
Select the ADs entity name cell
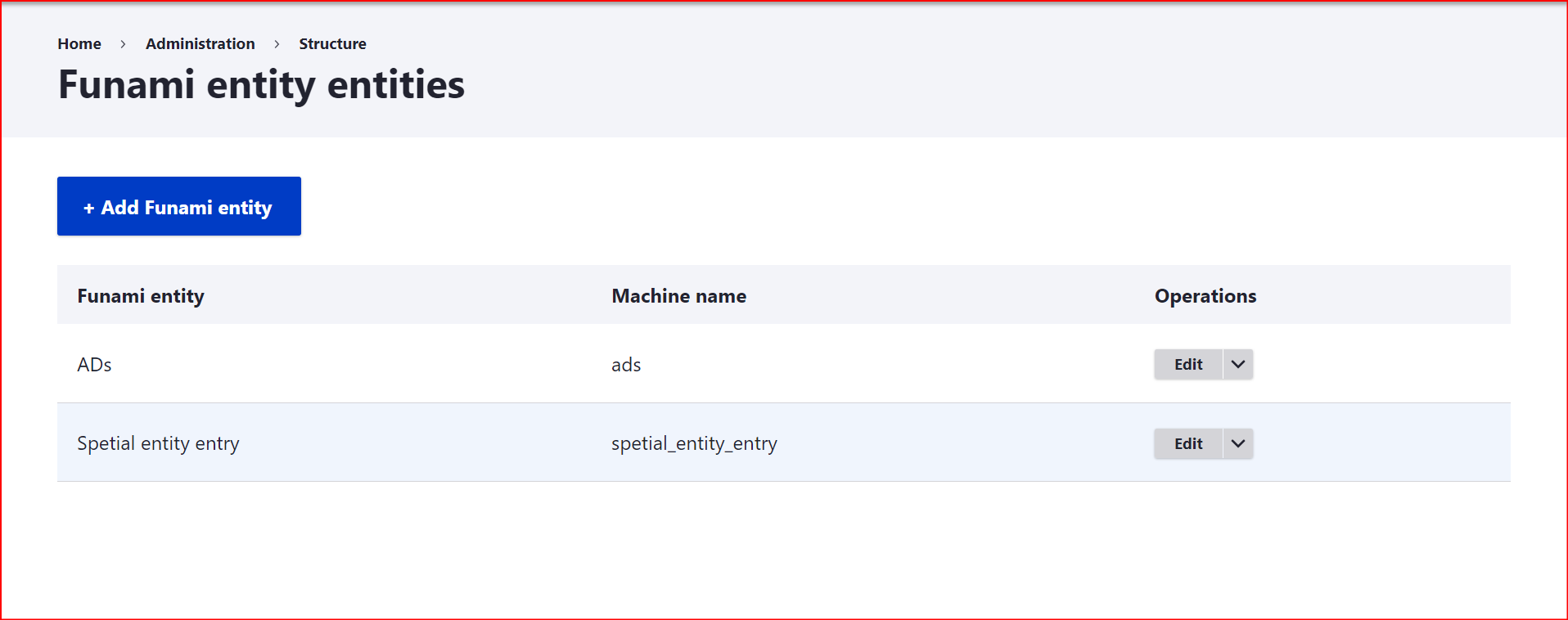[x=94, y=365]
